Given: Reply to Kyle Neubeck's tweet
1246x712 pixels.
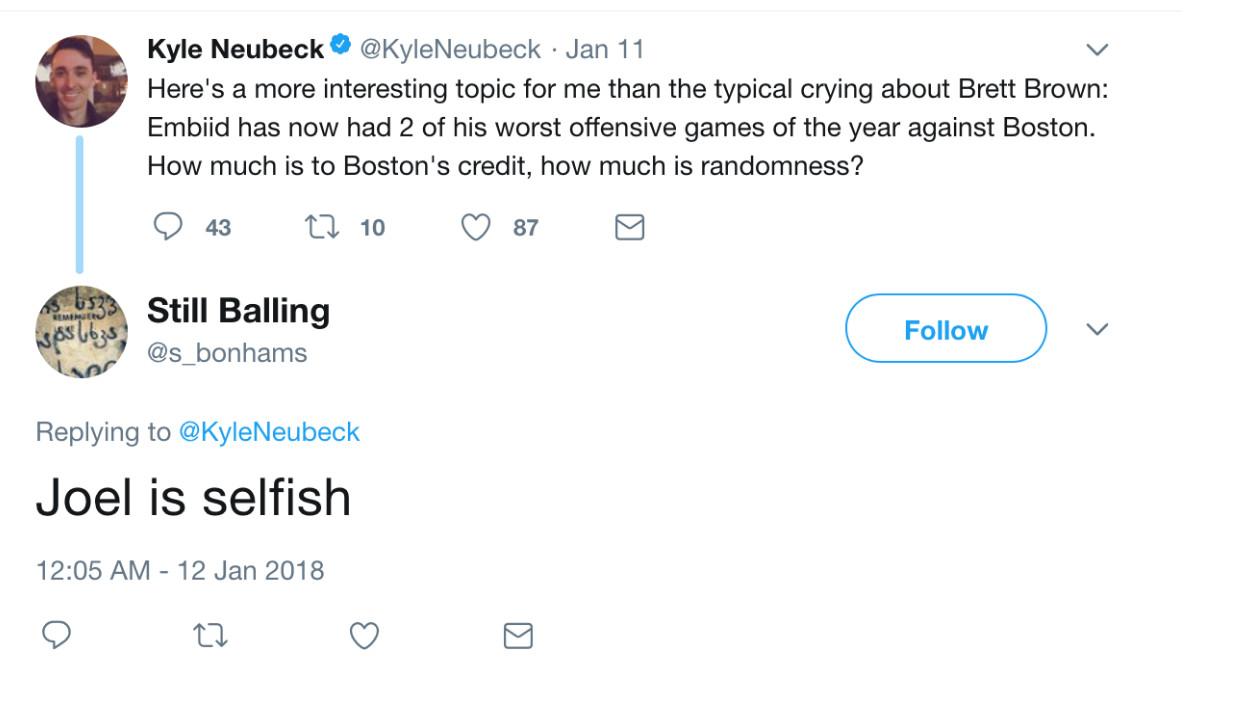Looking at the screenshot, I should (166, 228).
